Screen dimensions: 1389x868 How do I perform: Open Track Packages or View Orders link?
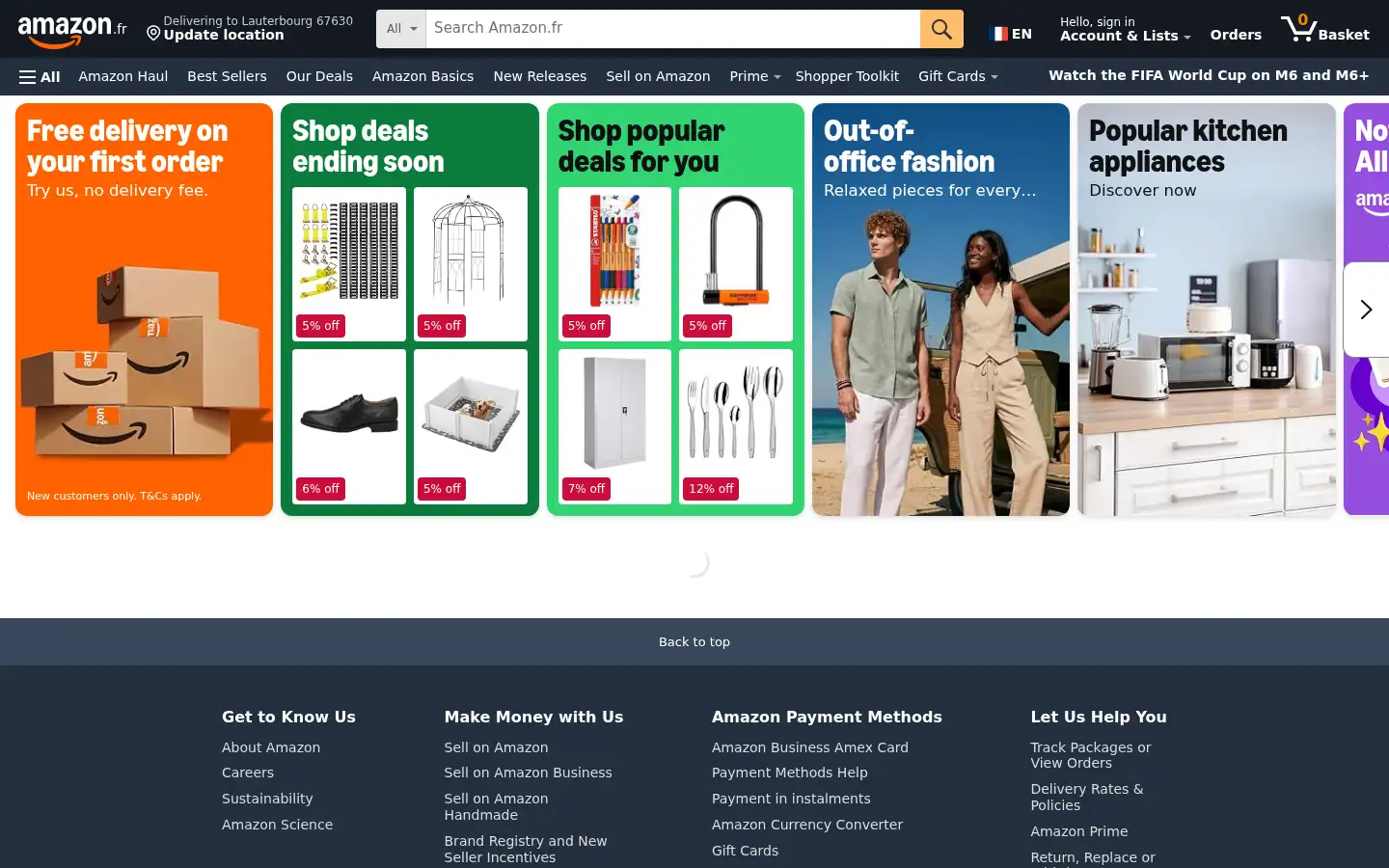tap(1090, 755)
